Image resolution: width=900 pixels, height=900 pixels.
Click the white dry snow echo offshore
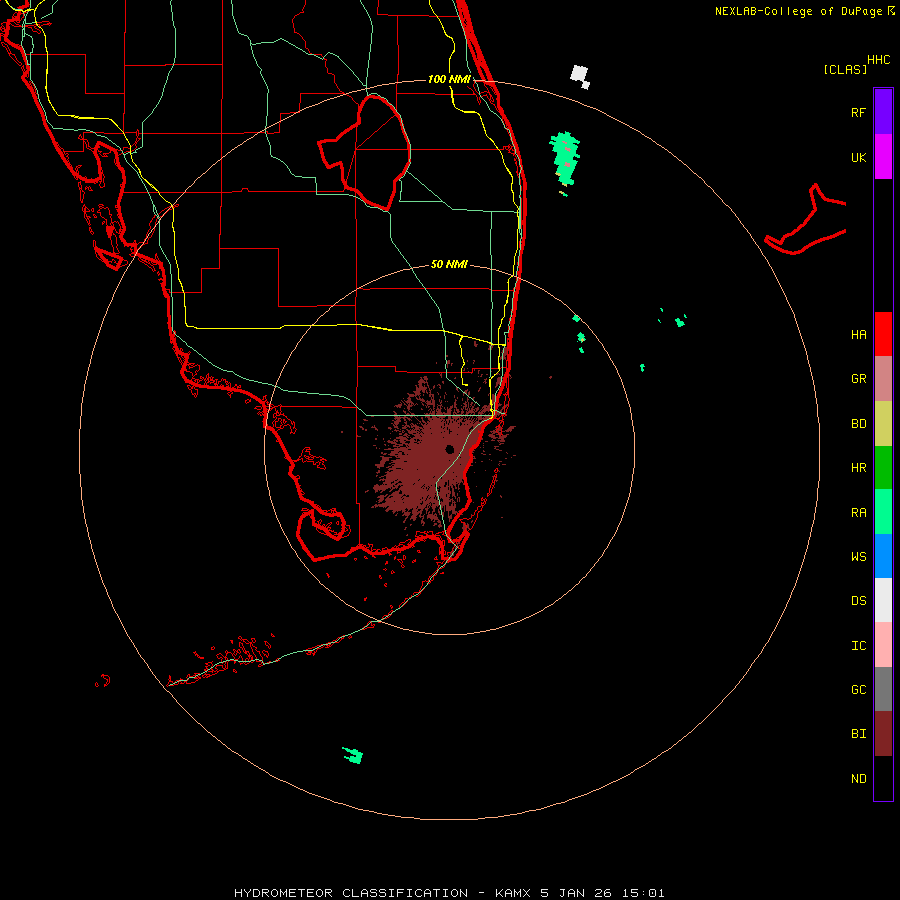(580, 77)
